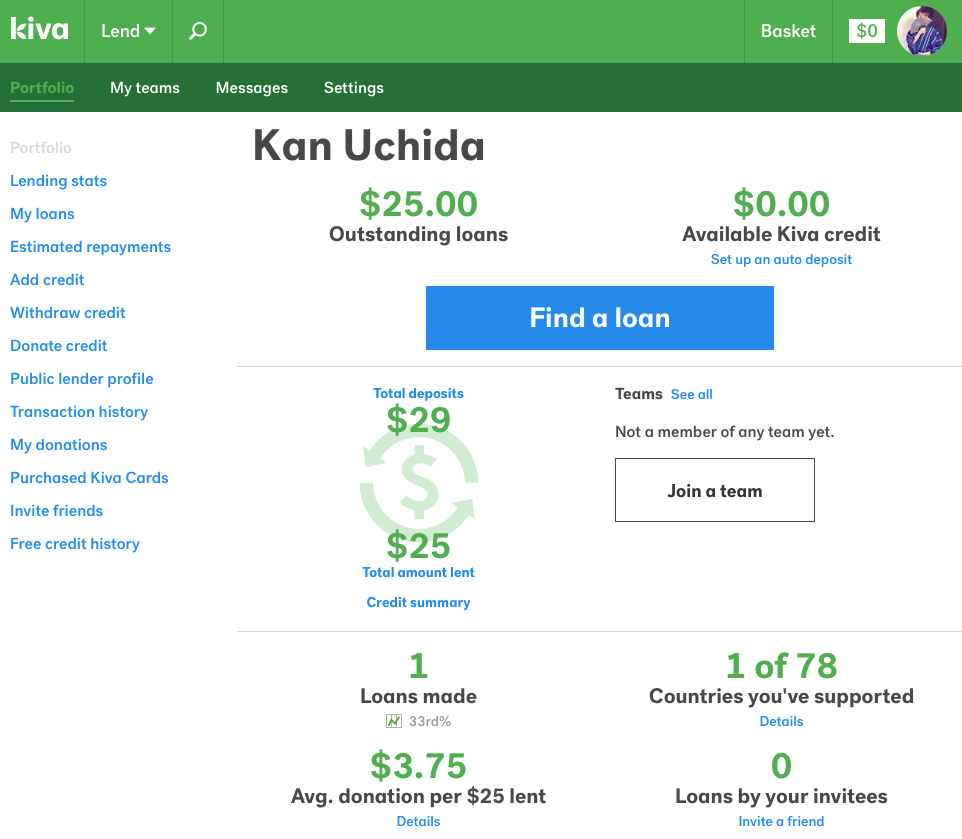The height and width of the screenshot is (839, 962).
Task: Open Details under Countries you've supported
Action: 781,721
